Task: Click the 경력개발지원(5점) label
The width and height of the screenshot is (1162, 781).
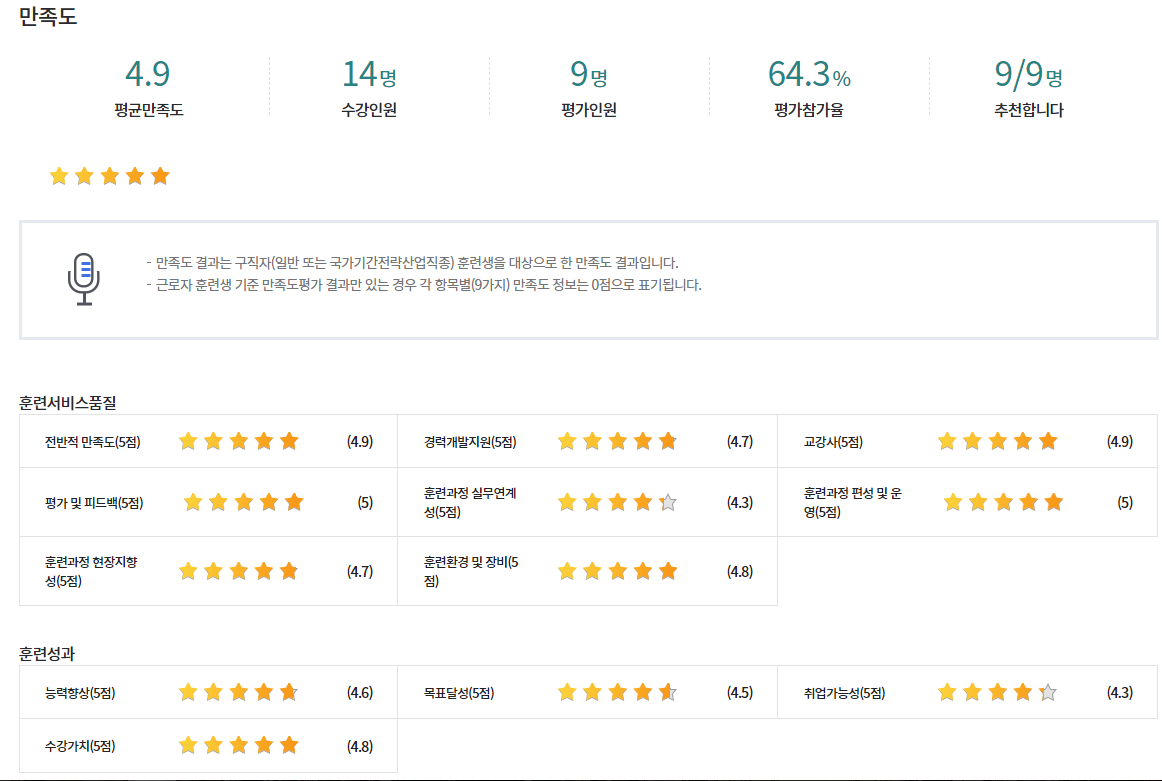Action: (x=470, y=442)
